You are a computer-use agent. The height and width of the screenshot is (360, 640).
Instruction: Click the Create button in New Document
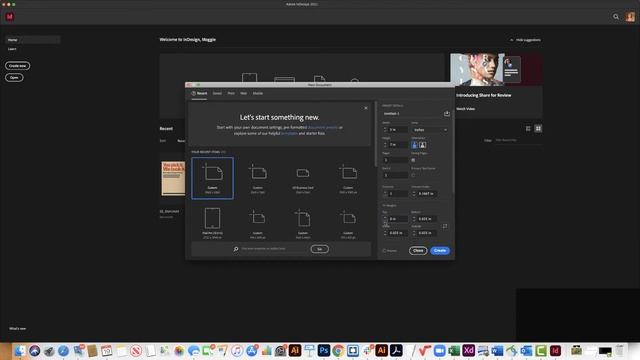(440, 251)
